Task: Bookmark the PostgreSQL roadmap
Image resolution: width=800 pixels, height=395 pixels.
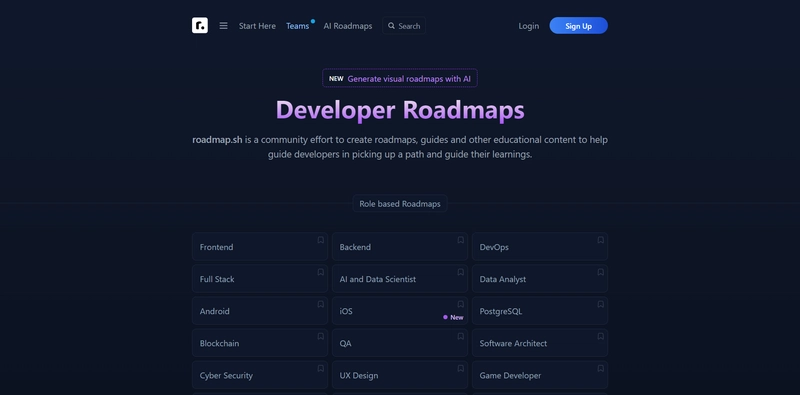Action: pyautogui.click(x=601, y=304)
